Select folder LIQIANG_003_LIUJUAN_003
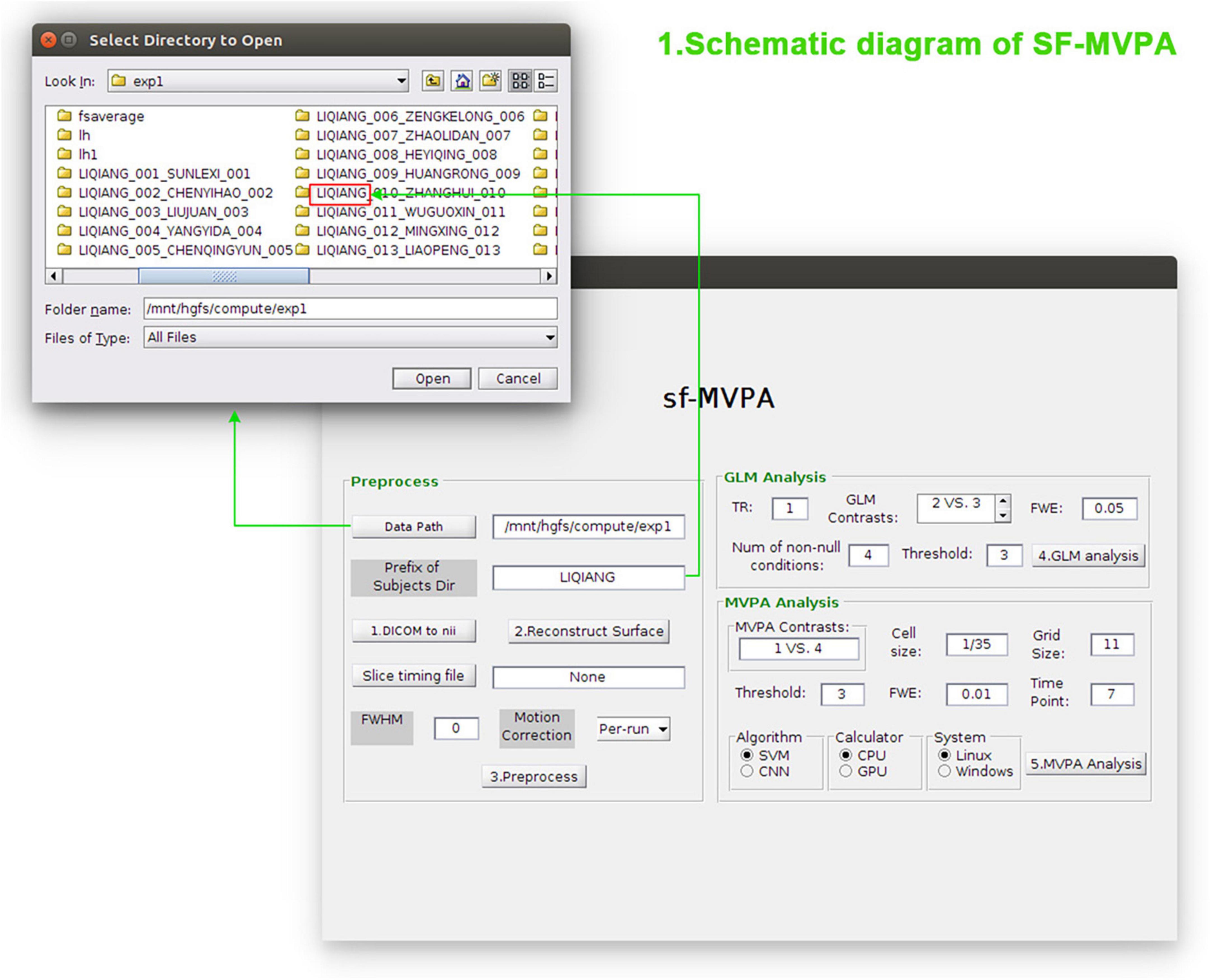The image size is (1210, 980). [152, 212]
